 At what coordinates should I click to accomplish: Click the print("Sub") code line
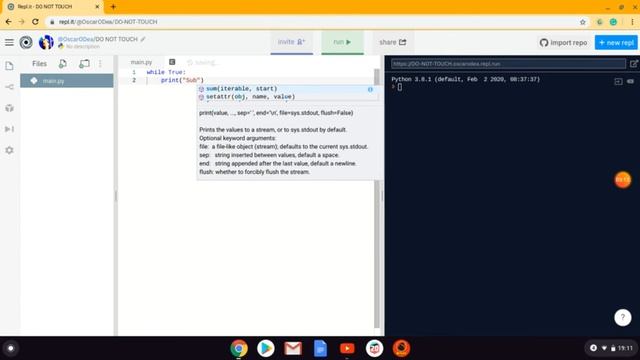[x=182, y=80]
